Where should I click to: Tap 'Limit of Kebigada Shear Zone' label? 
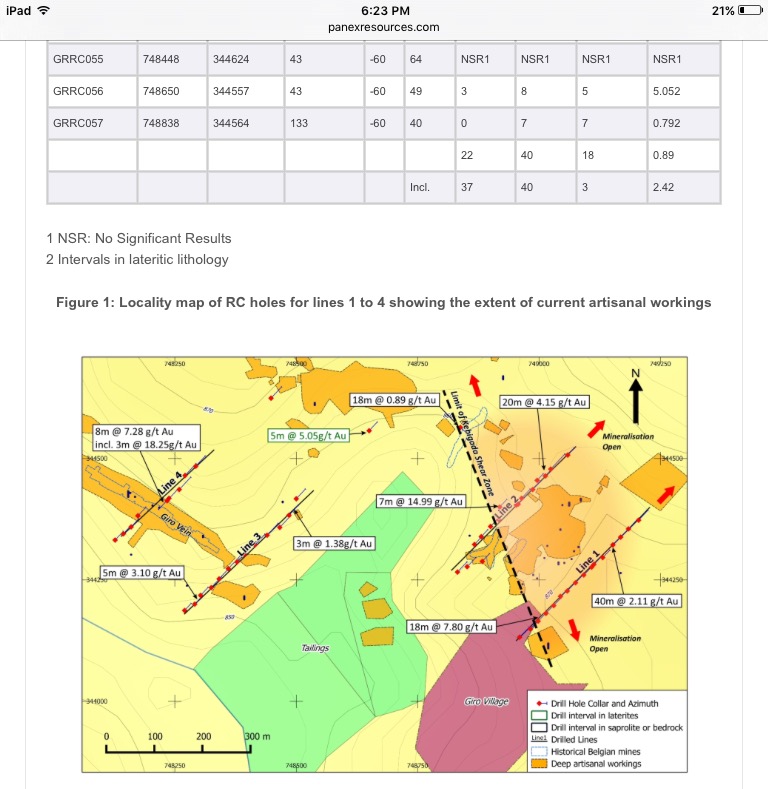tap(472, 444)
